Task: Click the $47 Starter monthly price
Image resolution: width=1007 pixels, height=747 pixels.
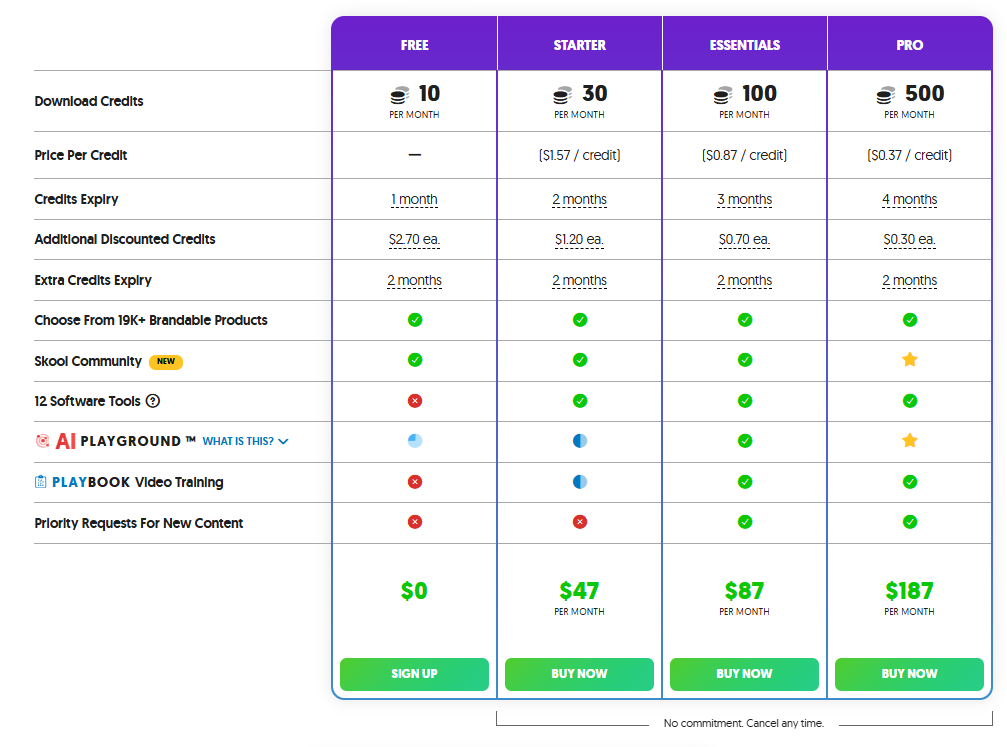Action: pos(579,591)
